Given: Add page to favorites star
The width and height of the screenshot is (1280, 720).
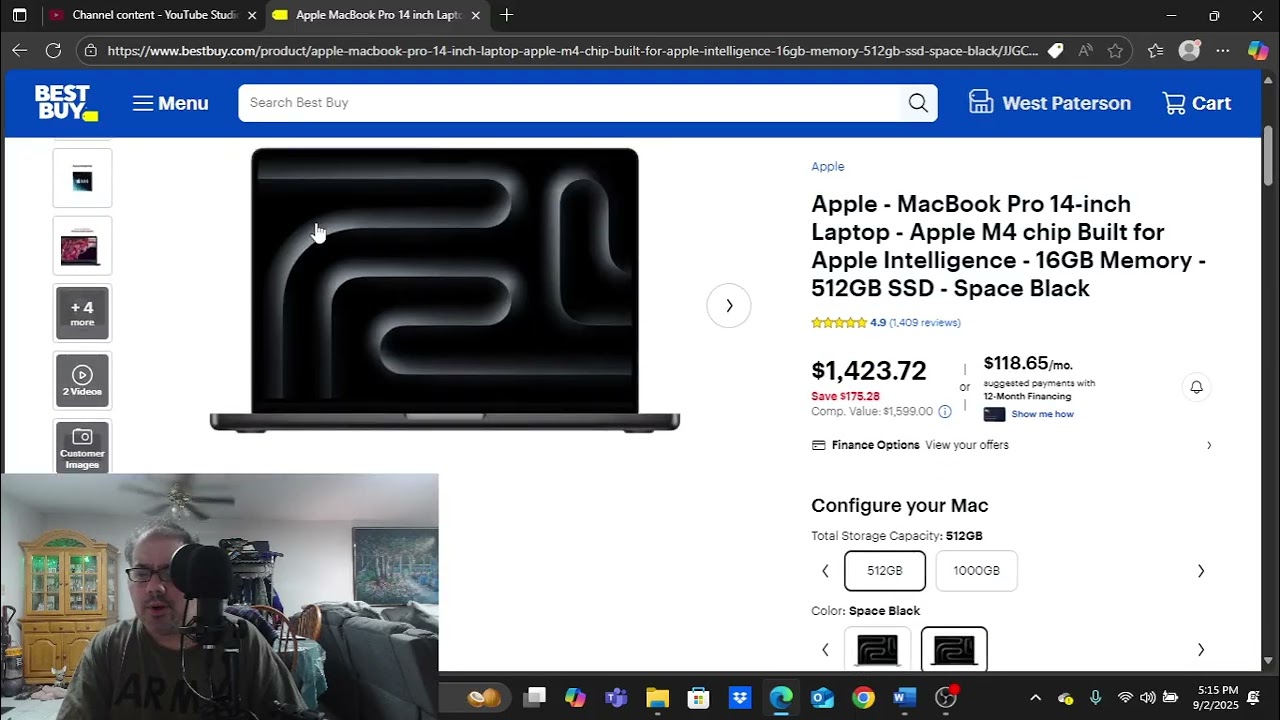Looking at the screenshot, I should click(x=1115, y=50).
